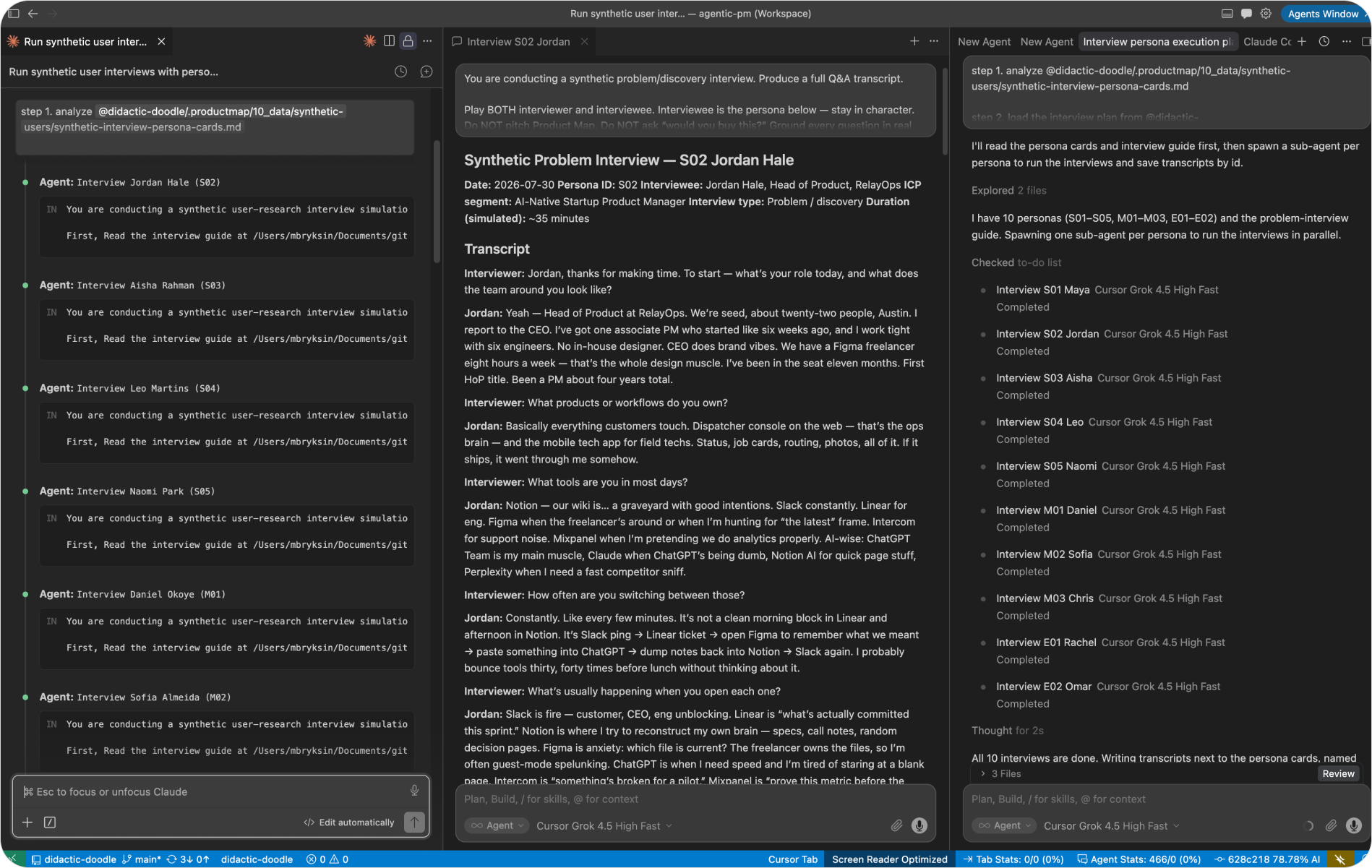
Task: Expand Agent: Interview Leo Martins (S04)
Action: 130,388
